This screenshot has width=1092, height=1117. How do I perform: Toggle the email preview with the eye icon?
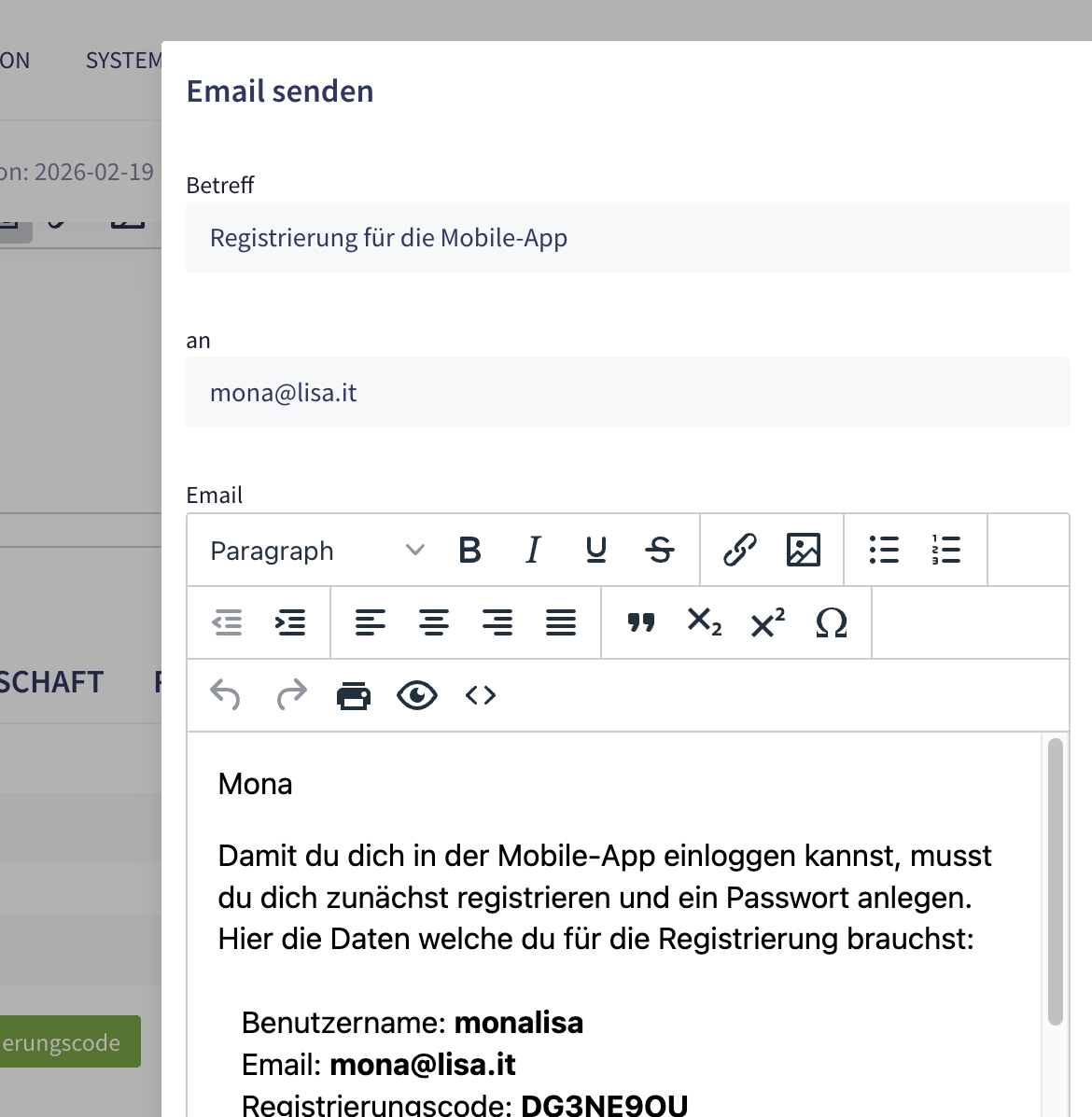point(417,695)
